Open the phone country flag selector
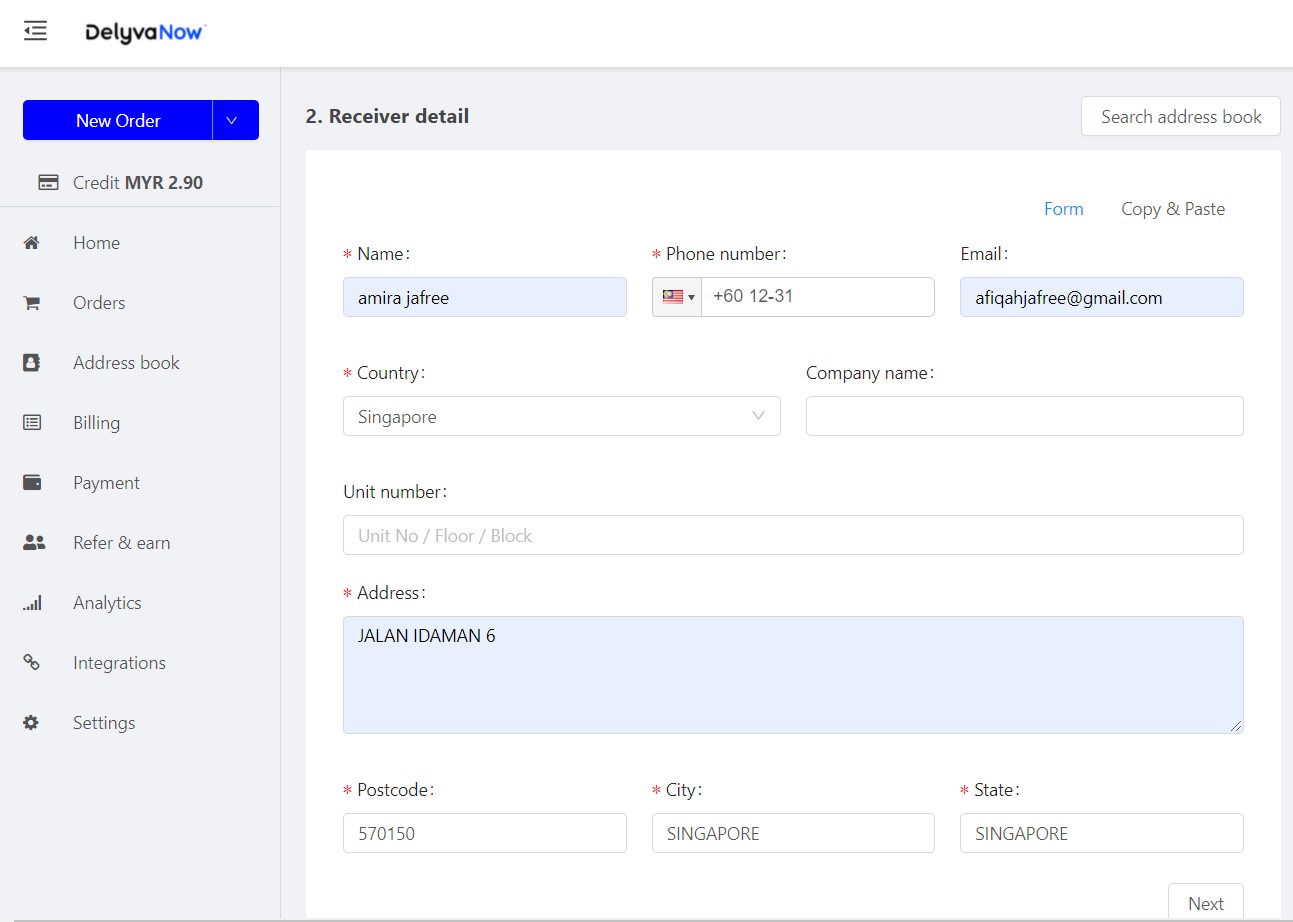Screen dimensions: 1293x922 point(677,297)
